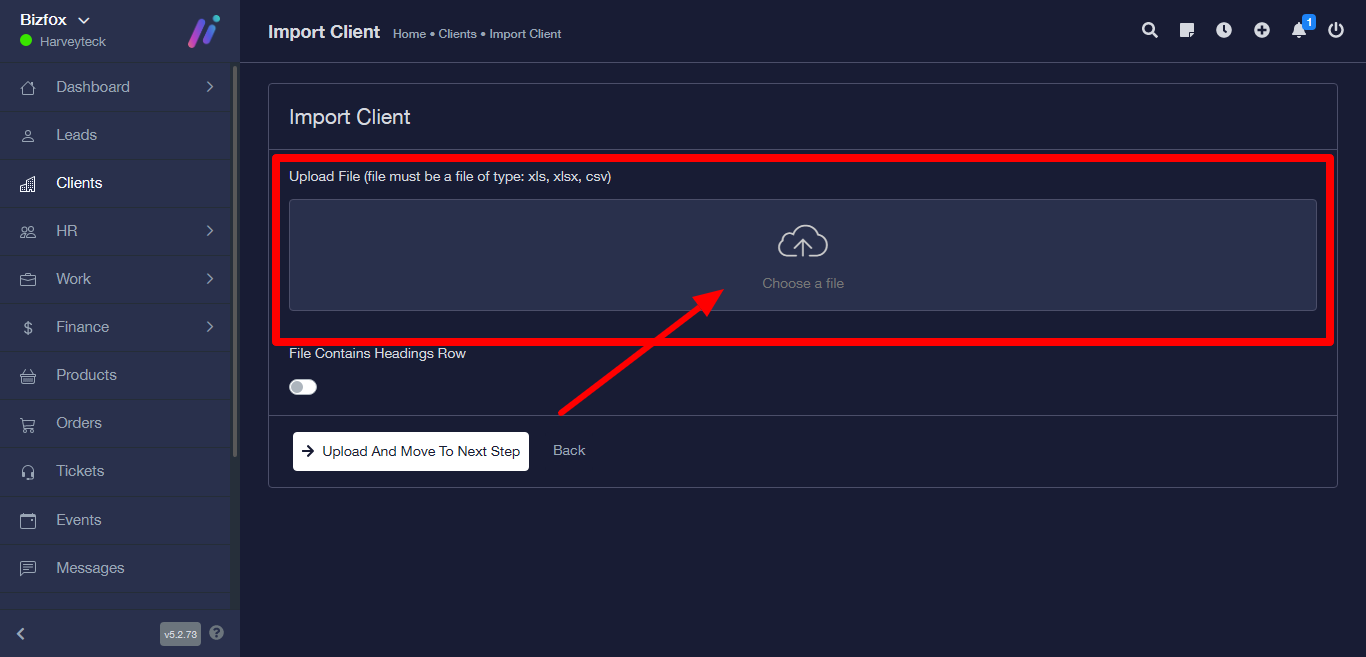Open the notifications bell
Screen dimensions: 1366x657
[1299, 30]
